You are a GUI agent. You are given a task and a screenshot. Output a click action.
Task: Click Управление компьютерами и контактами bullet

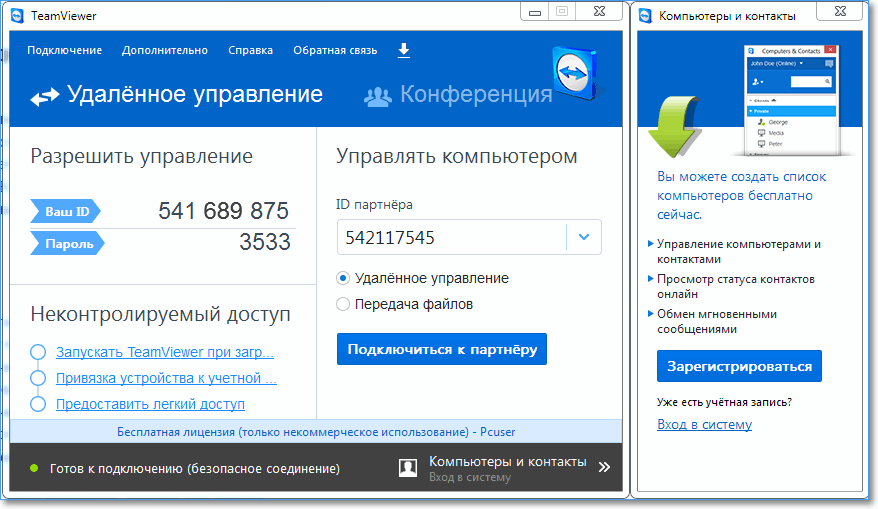click(x=739, y=251)
